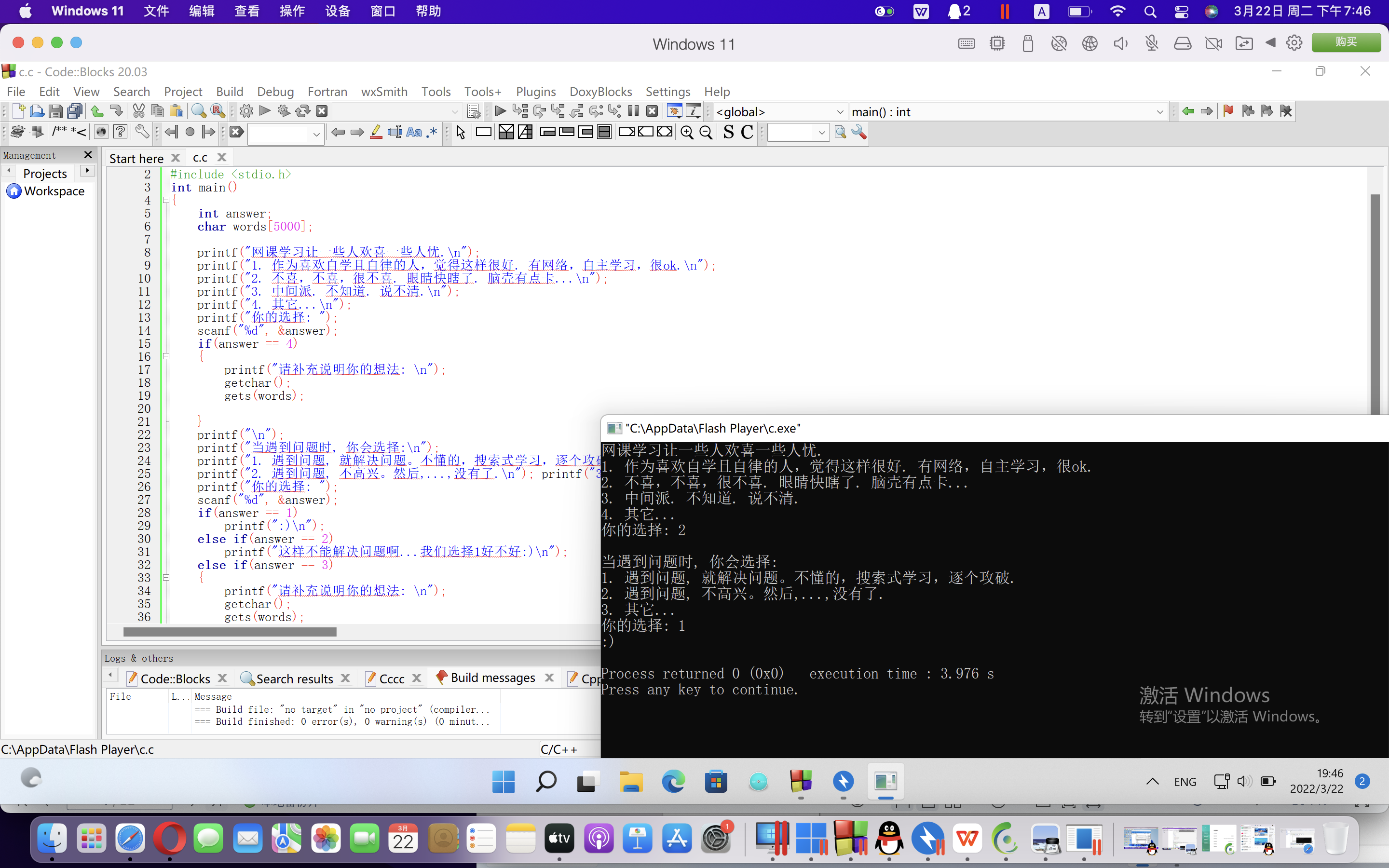1389x868 pixels.
Task: Click the Cut scissors icon
Action: 138,111
